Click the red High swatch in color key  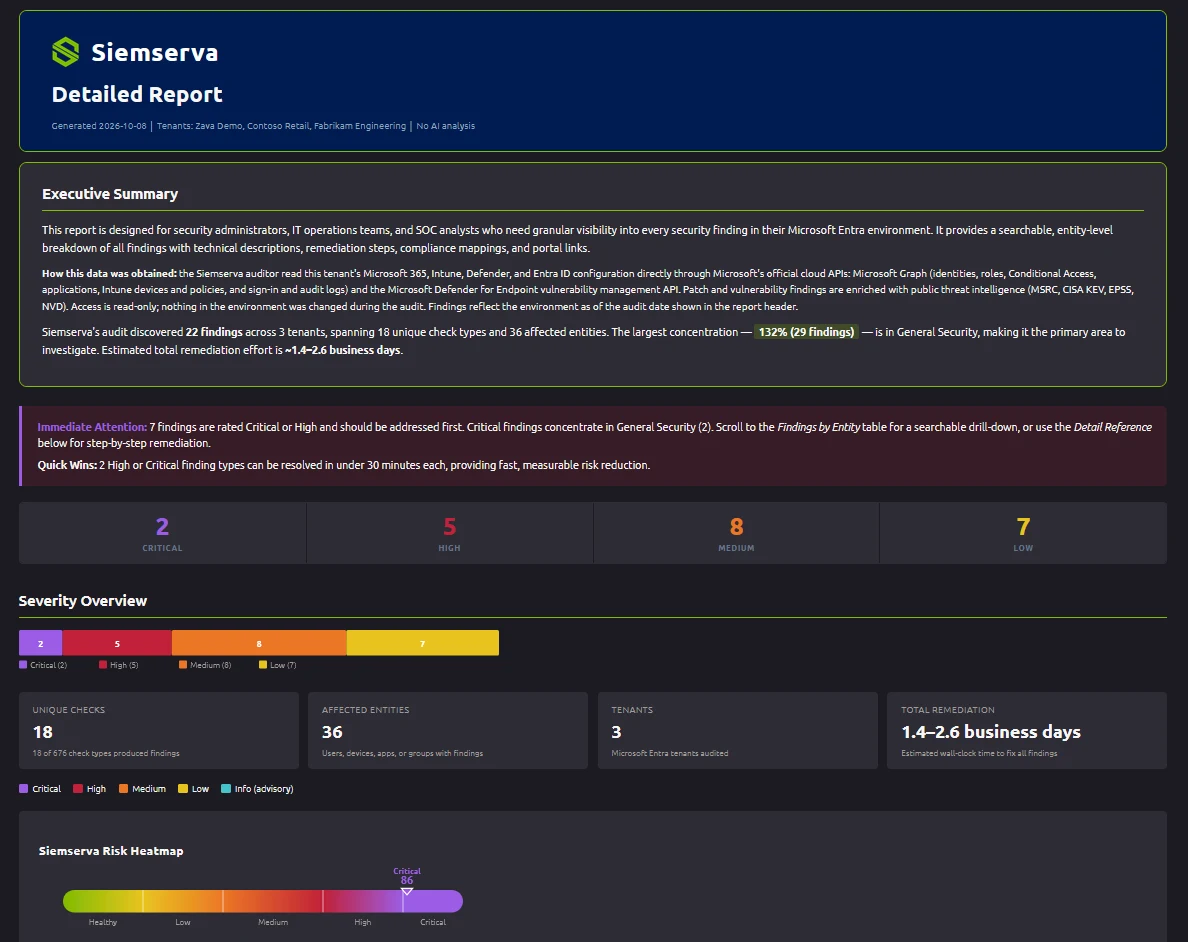(x=77, y=789)
